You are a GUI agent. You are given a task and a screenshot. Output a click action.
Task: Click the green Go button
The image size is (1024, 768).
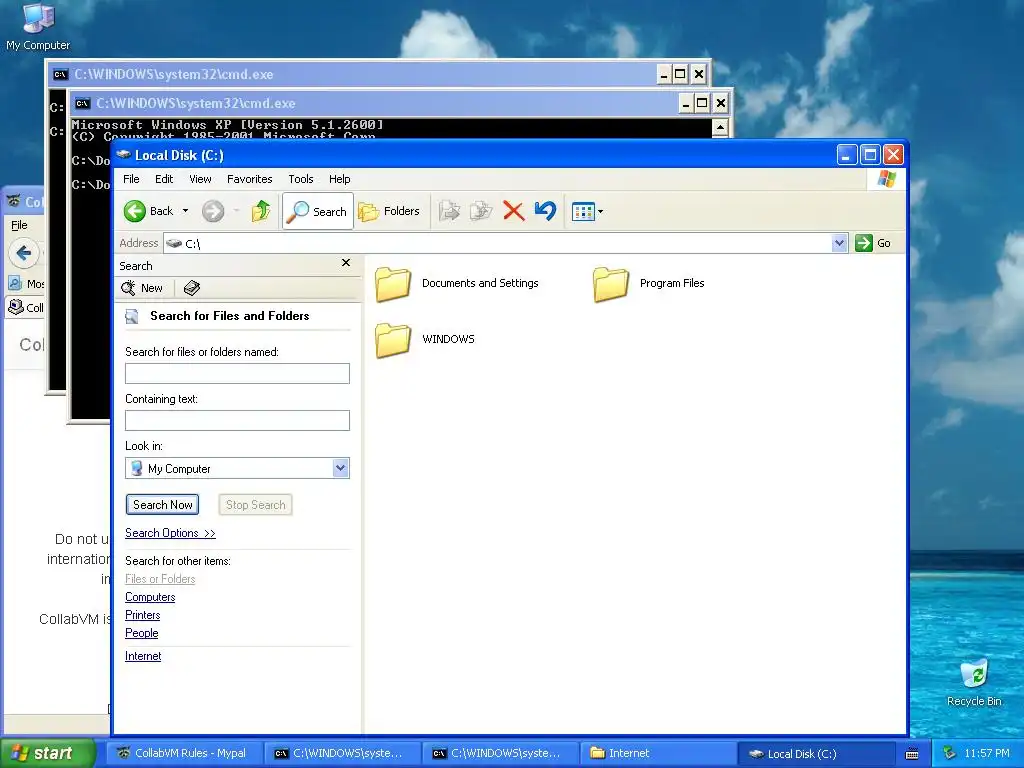coord(872,243)
